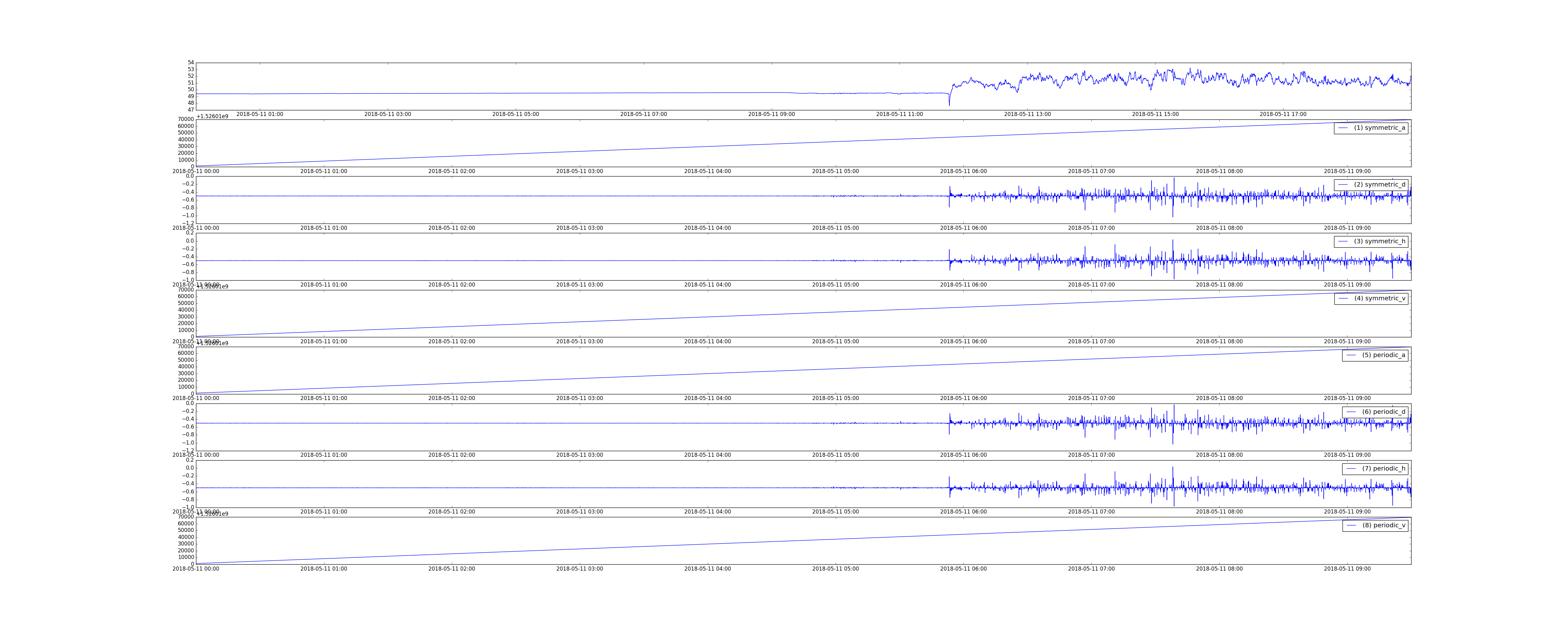The width and height of the screenshot is (1568, 627).
Task: Click the 52 value on the top y-axis
Action: tap(191, 76)
